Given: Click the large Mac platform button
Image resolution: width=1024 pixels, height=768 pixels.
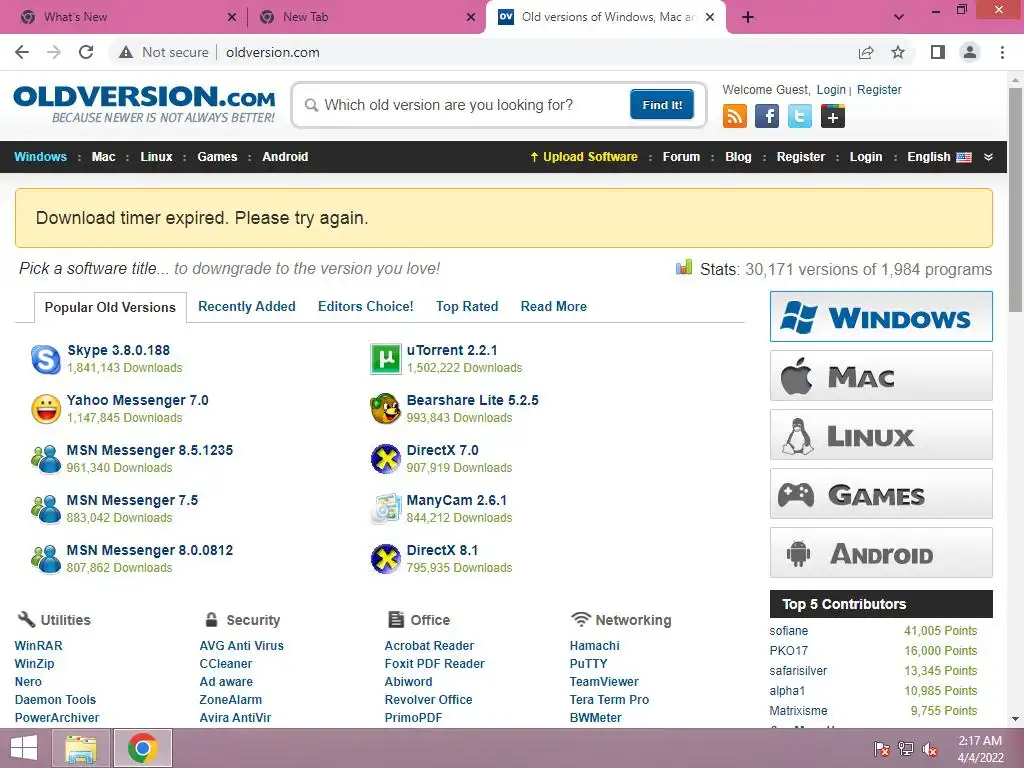Looking at the screenshot, I should pos(881,376).
